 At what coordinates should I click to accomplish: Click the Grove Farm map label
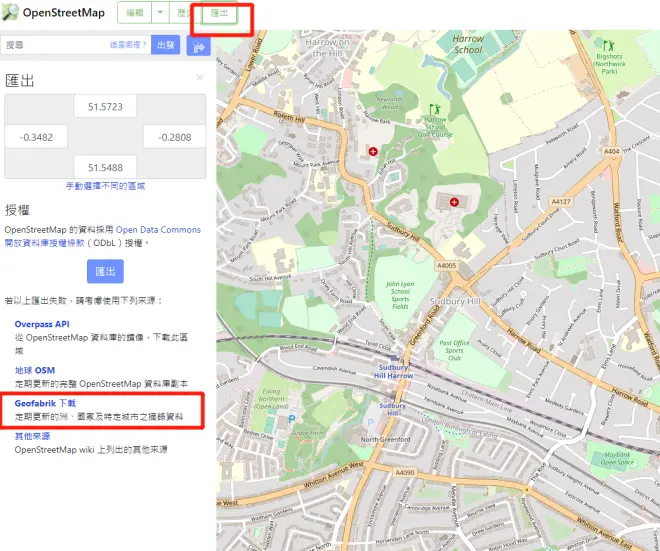[309, 433]
